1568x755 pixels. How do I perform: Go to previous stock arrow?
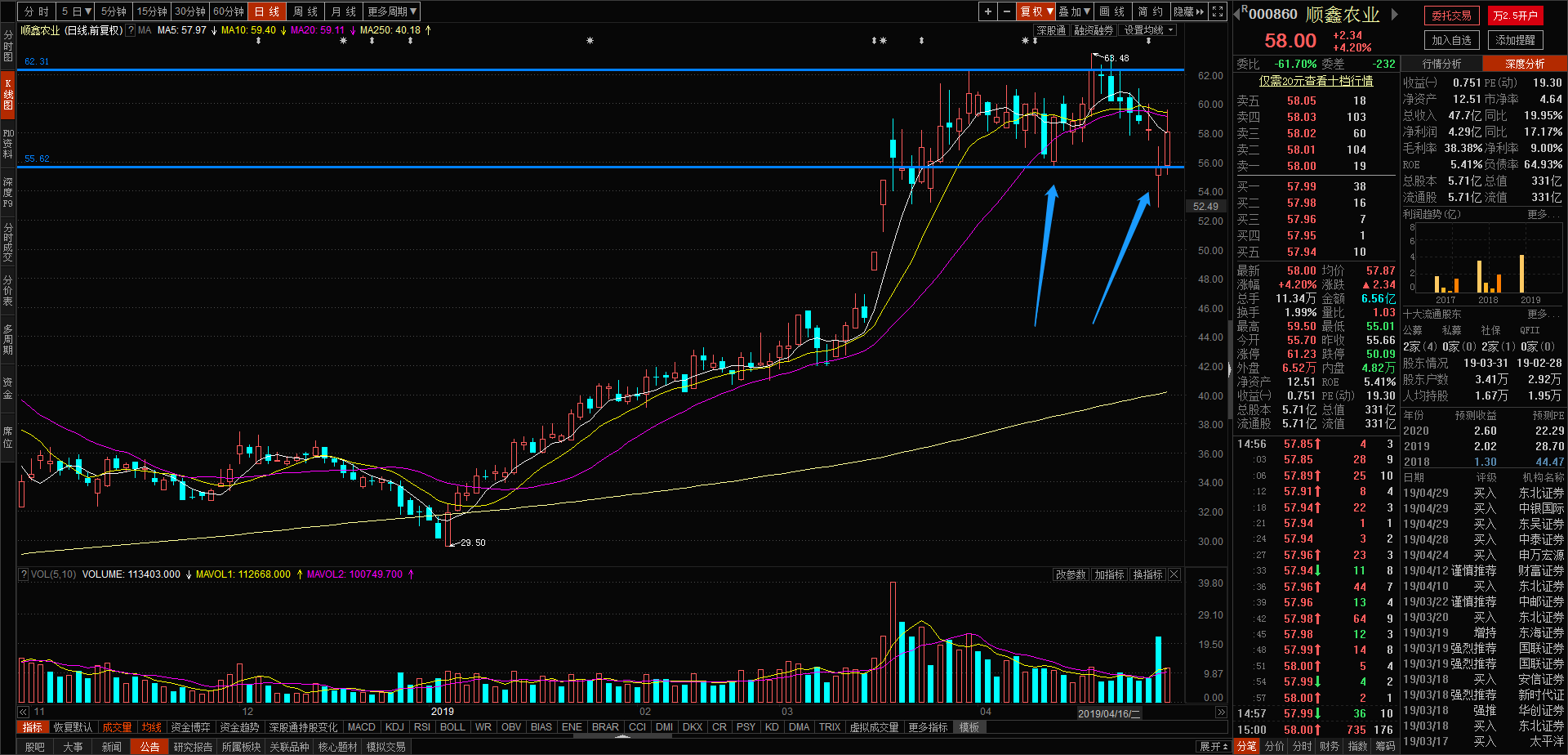click(1236, 15)
